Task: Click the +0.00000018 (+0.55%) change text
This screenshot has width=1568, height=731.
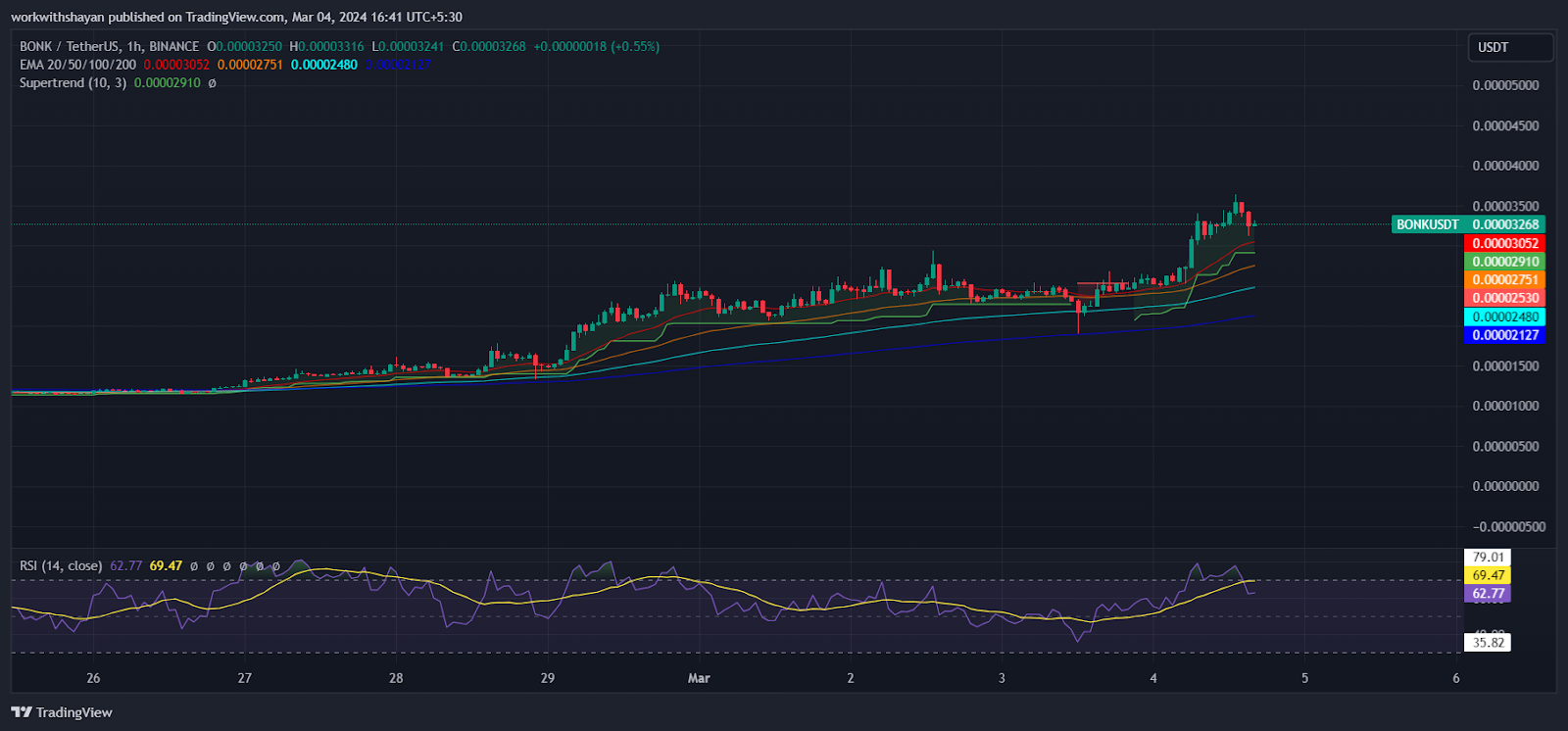Action: pos(596,46)
